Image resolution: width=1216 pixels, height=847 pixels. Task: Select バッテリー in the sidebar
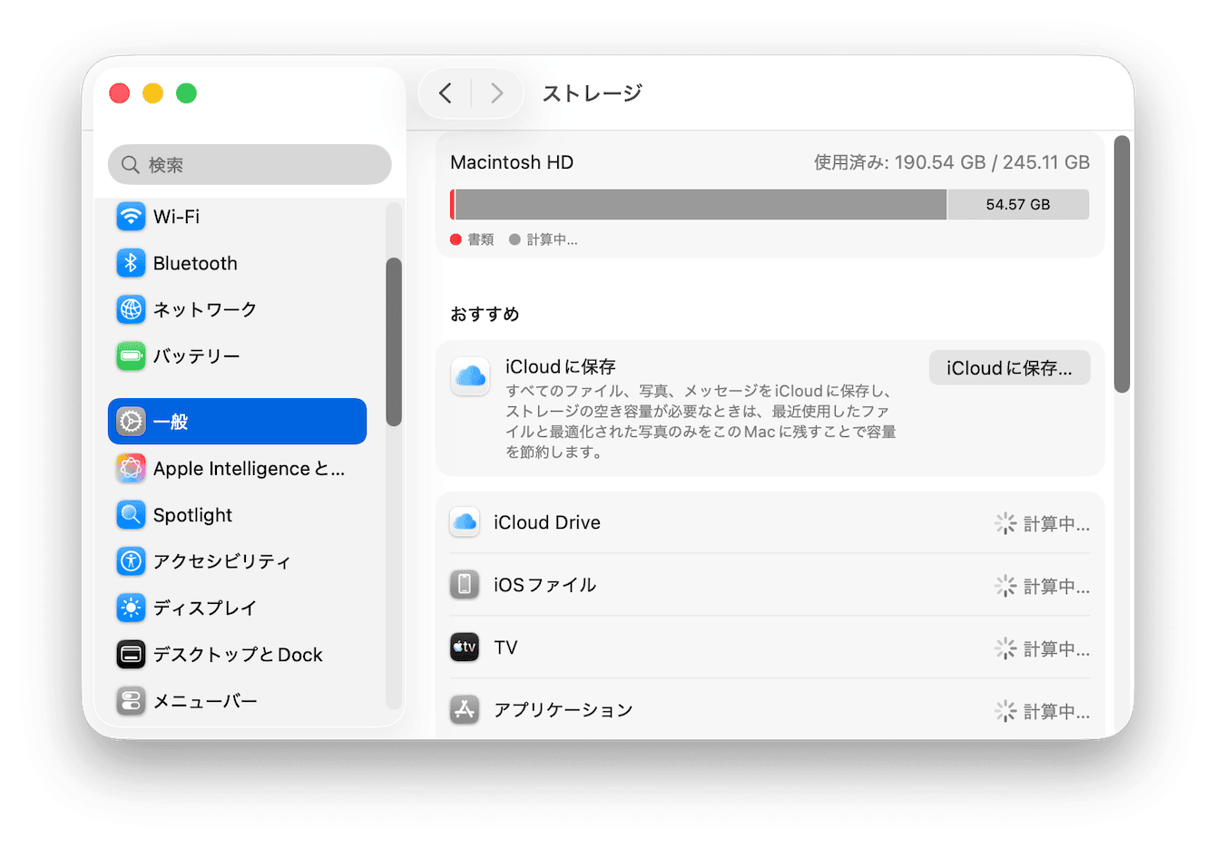[x=237, y=356]
